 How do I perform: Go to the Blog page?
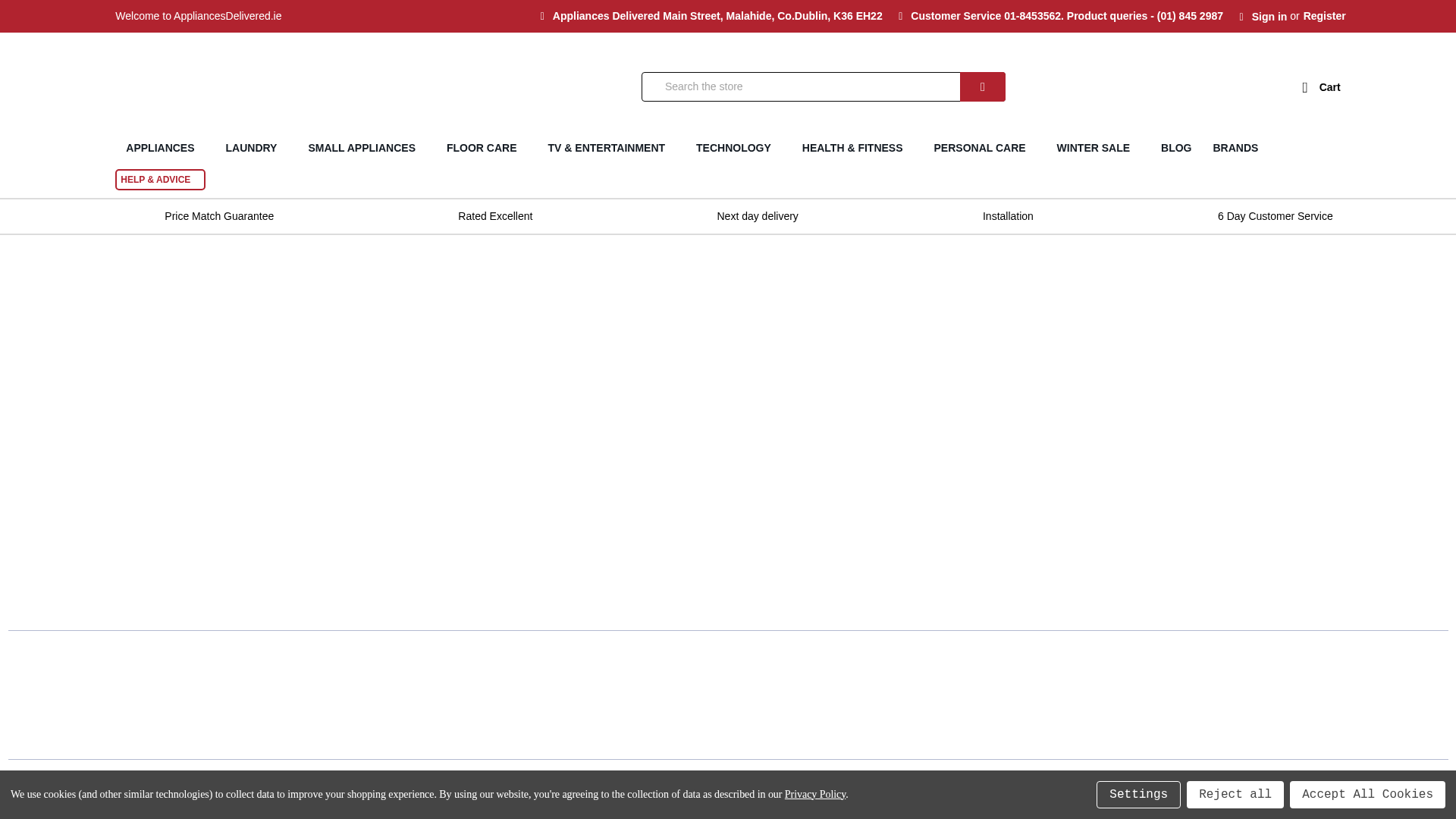pos(1175,148)
